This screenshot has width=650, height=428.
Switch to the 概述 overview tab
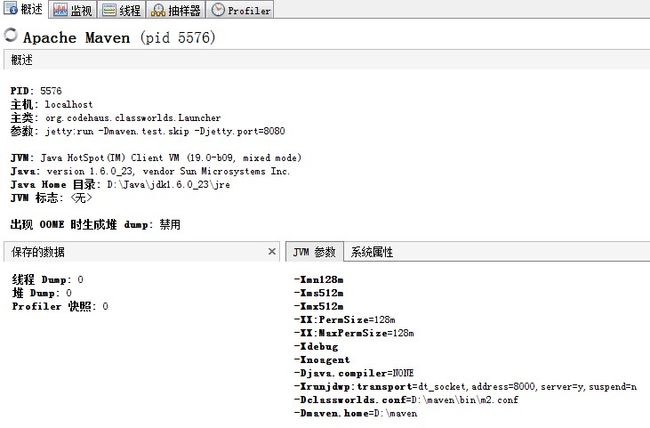[23, 9]
